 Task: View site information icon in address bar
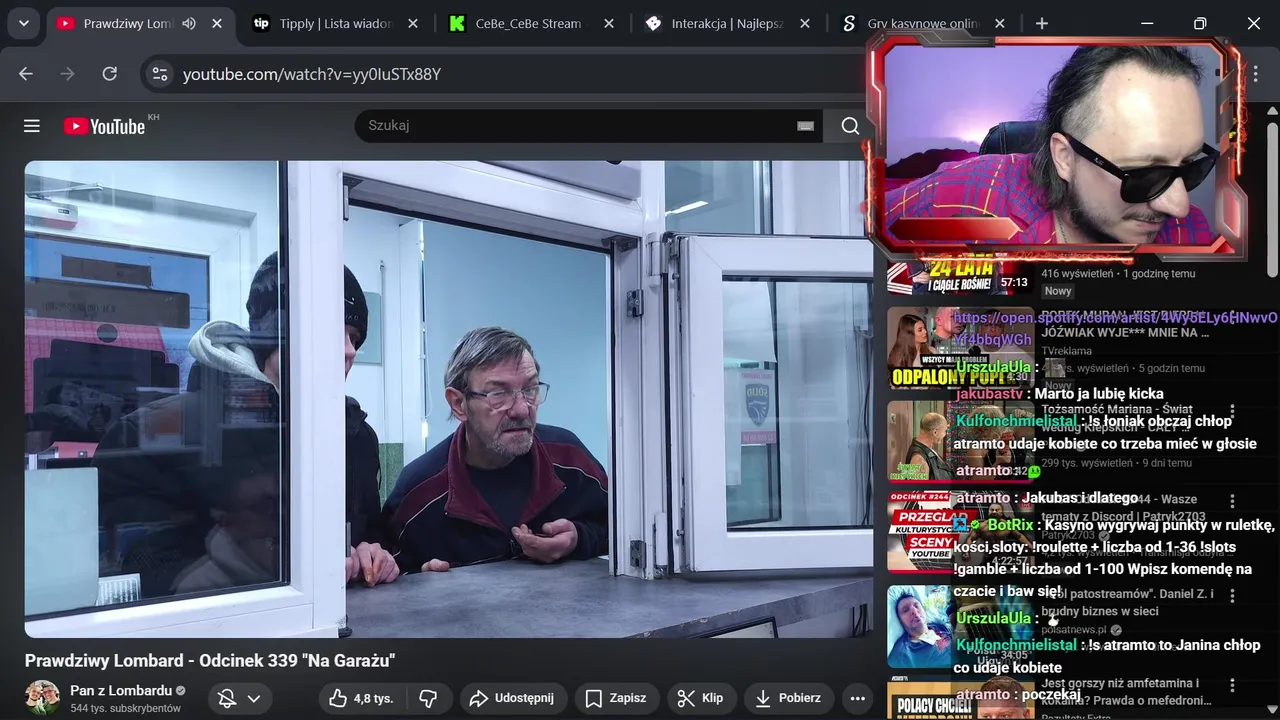coord(159,74)
